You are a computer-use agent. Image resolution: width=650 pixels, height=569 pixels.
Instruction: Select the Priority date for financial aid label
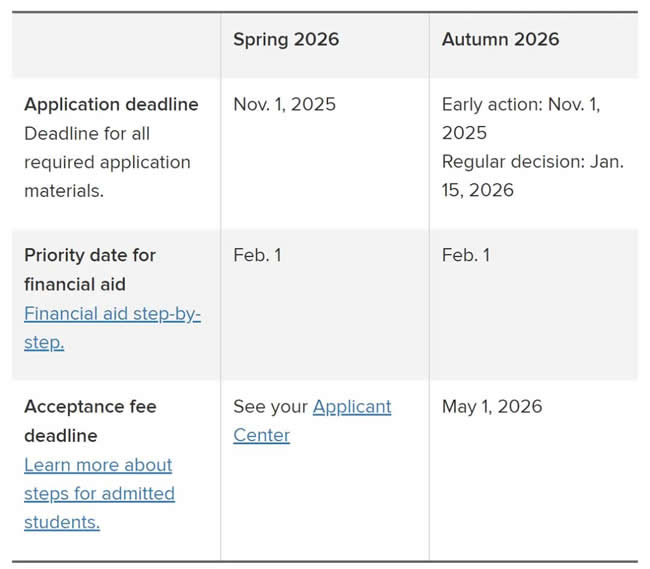point(90,270)
